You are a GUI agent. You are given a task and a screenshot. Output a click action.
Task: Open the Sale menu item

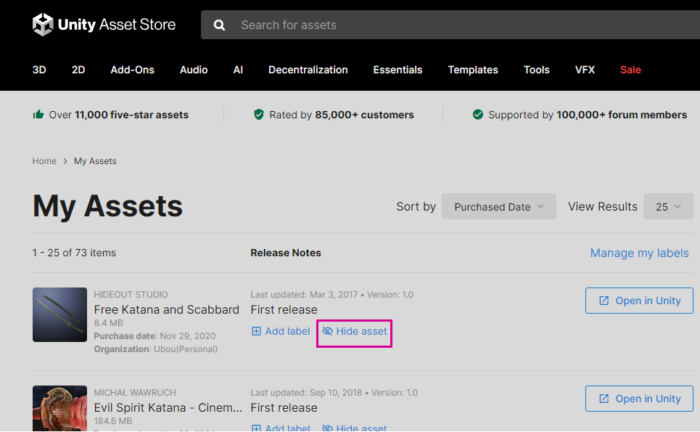630,70
